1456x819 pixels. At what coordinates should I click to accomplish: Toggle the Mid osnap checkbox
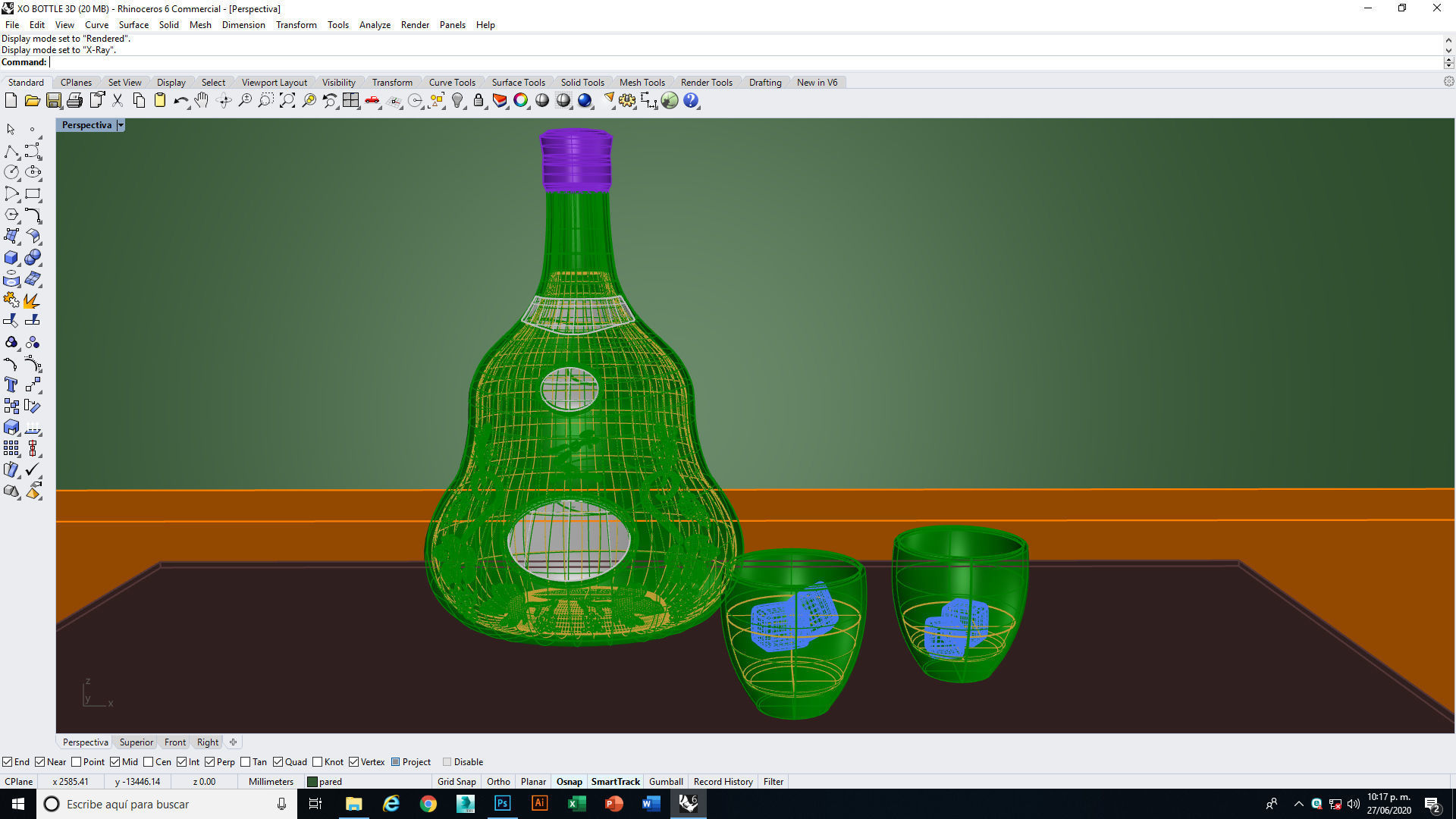pyautogui.click(x=115, y=762)
